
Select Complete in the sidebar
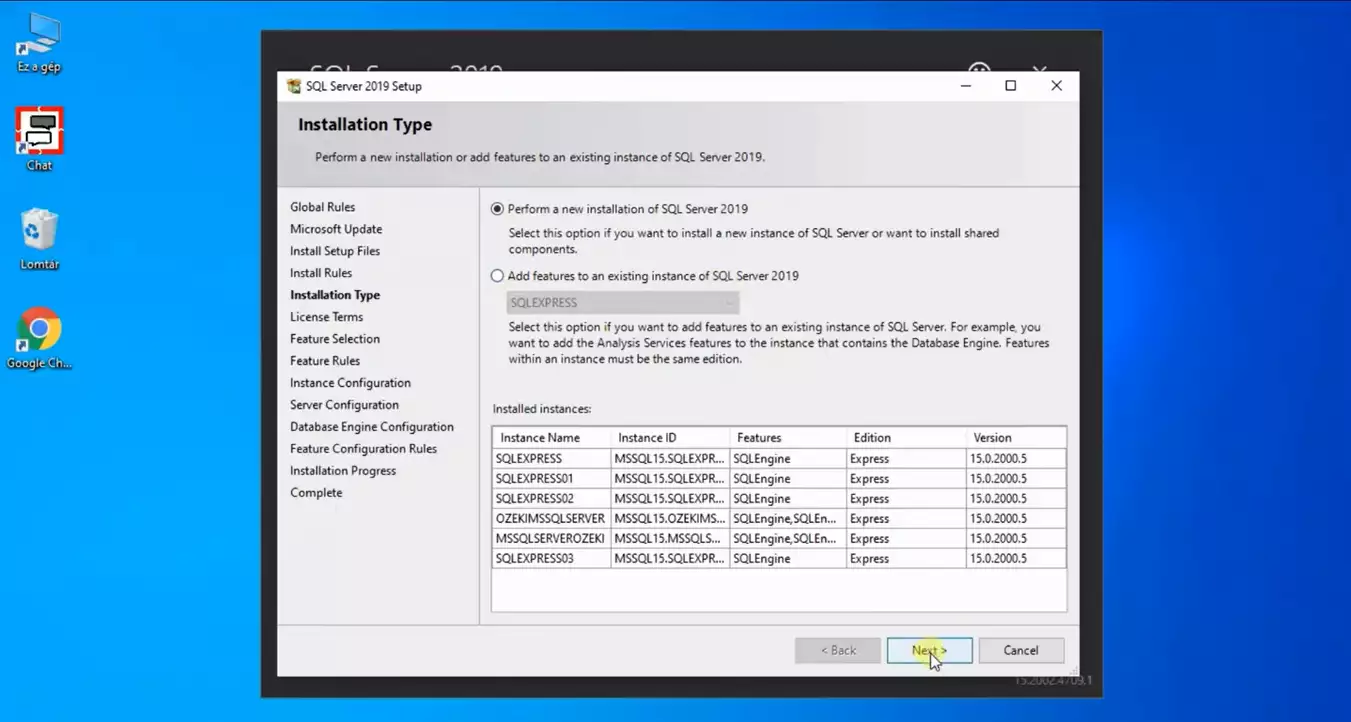(316, 493)
